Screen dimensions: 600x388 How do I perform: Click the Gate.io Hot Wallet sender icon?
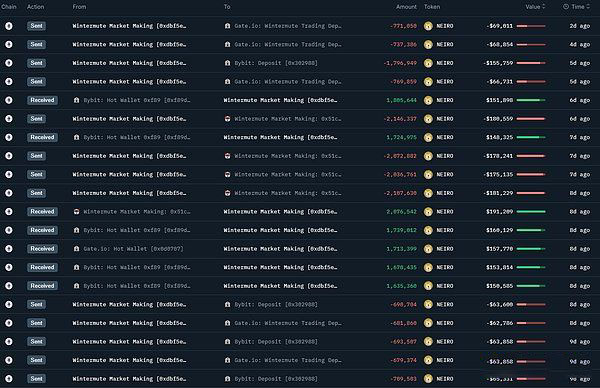[77, 249]
